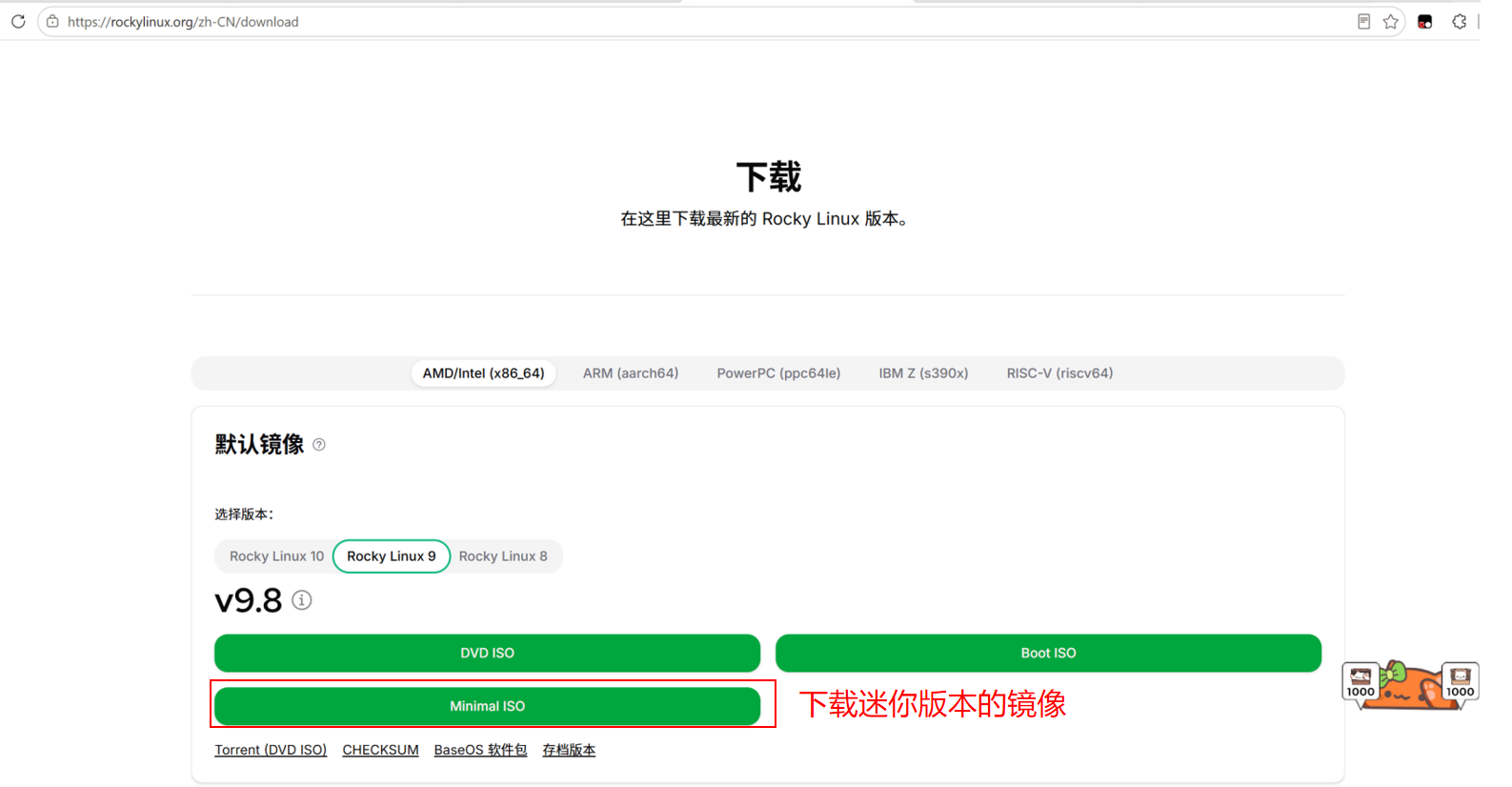1512x787 pixels.
Task: Open the 存档版本 archived versions link
Action: coord(569,750)
